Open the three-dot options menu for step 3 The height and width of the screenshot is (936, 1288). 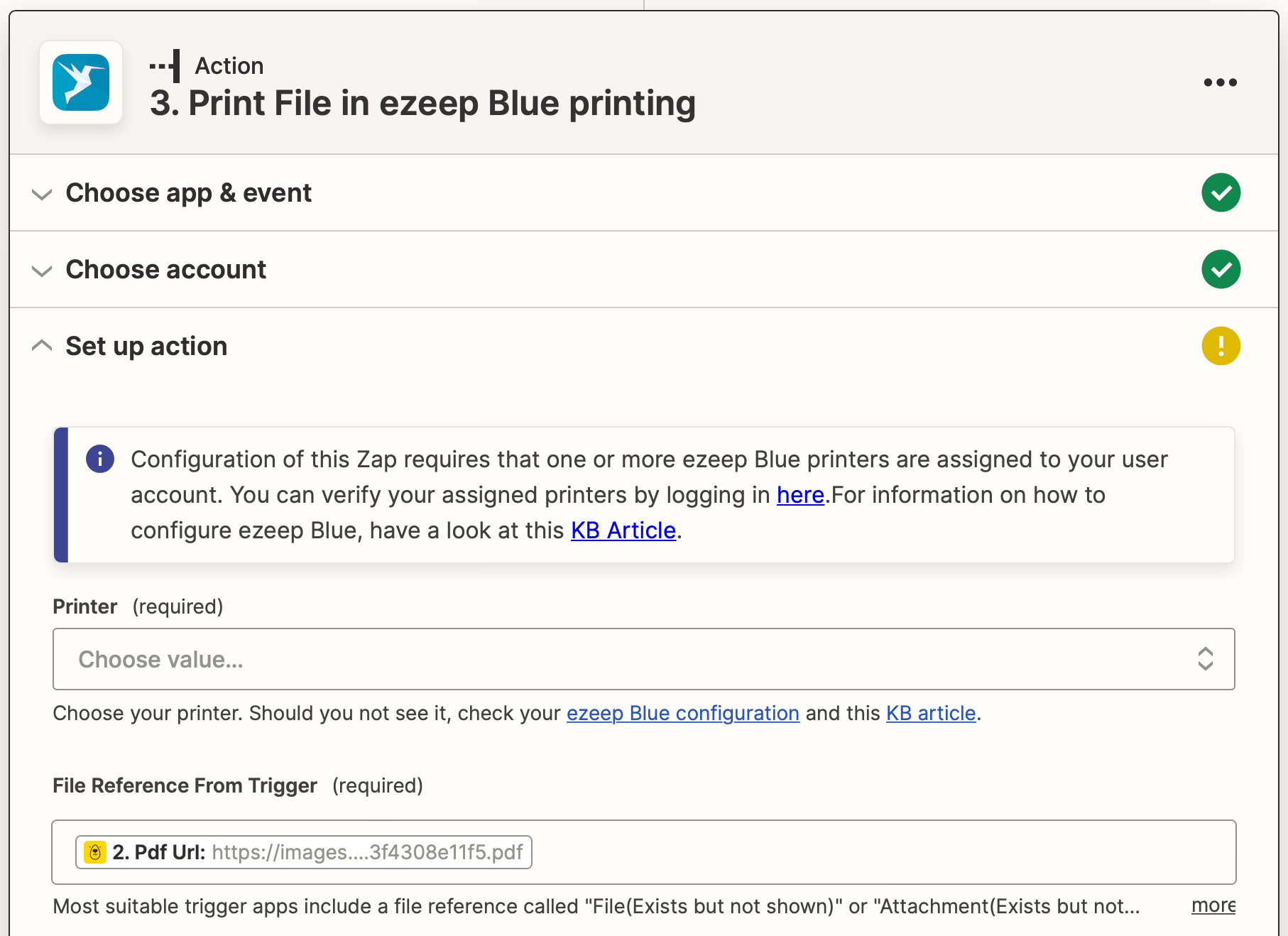pos(1221,82)
